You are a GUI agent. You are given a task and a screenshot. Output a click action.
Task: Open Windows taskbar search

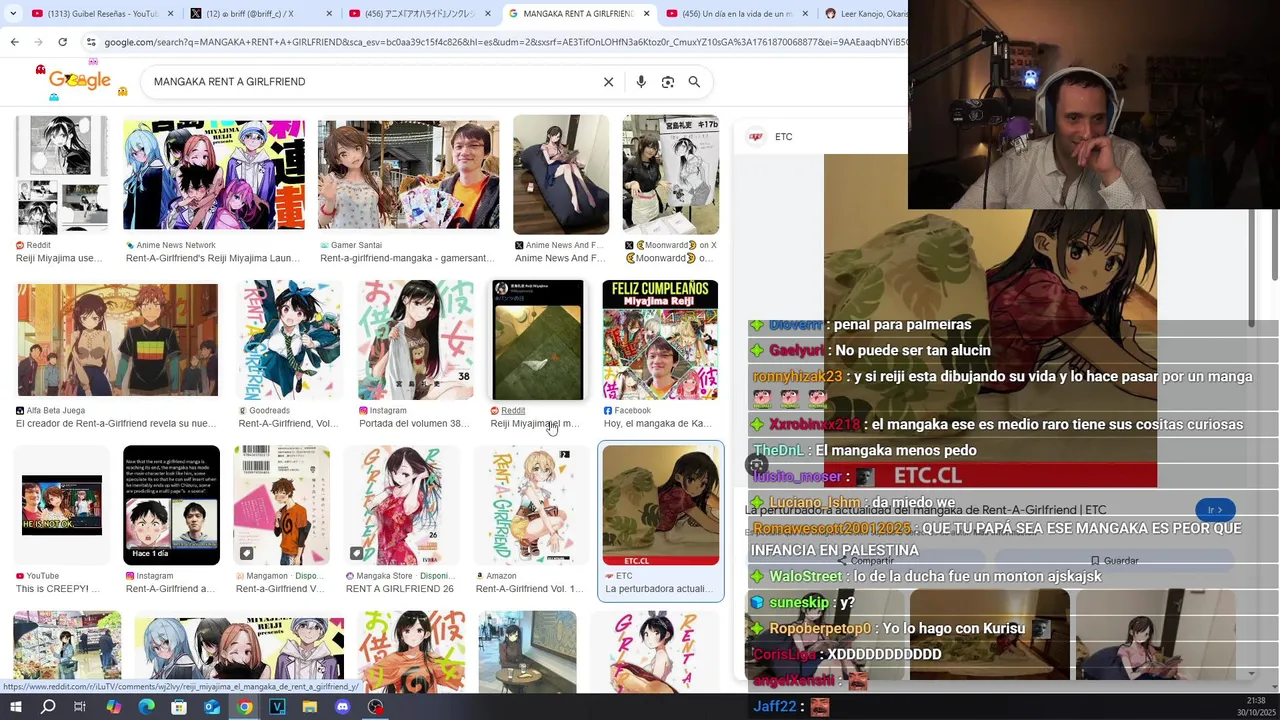pyautogui.click(x=48, y=707)
